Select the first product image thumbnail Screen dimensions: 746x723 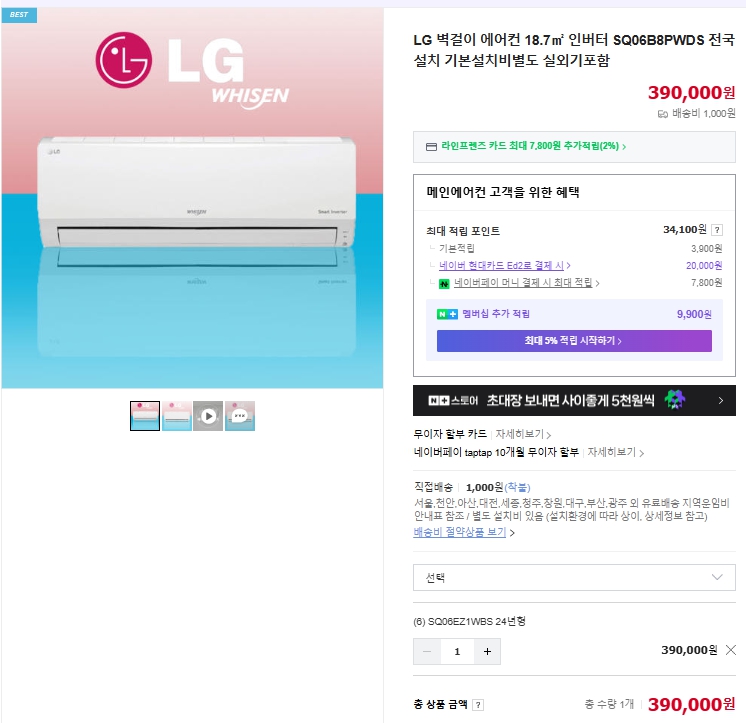coord(145,416)
